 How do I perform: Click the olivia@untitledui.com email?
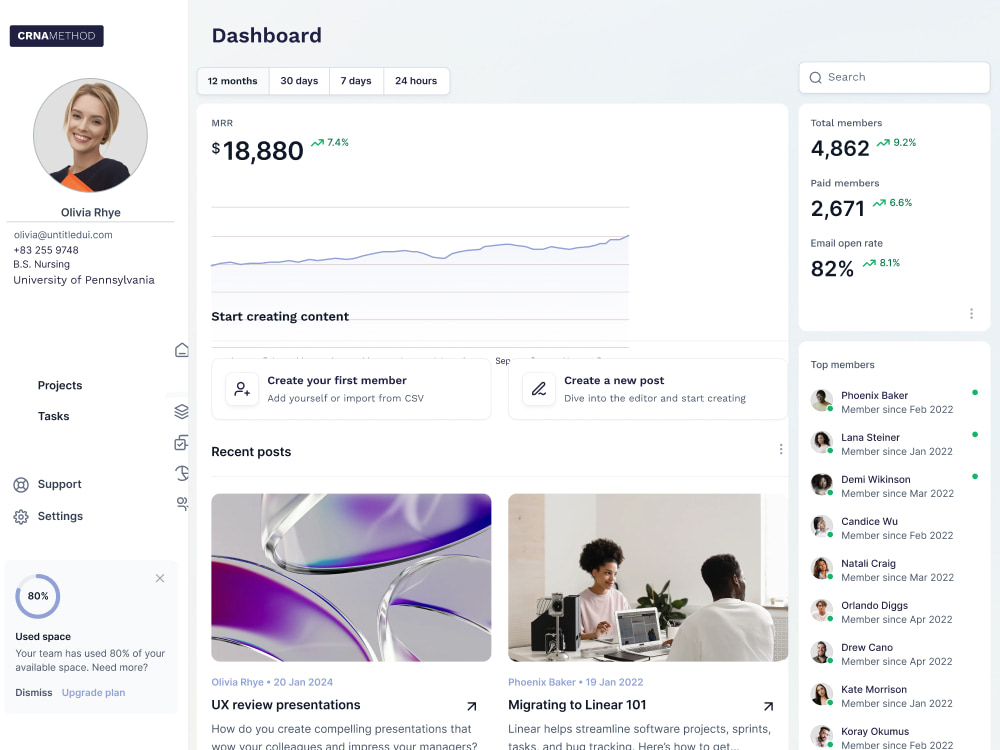pyautogui.click(x=63, y=235)
